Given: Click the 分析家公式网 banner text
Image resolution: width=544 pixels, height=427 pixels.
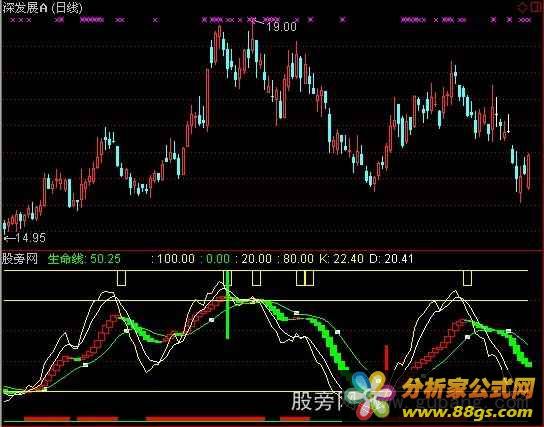Looking at the screenshot, I should point(468,388).
